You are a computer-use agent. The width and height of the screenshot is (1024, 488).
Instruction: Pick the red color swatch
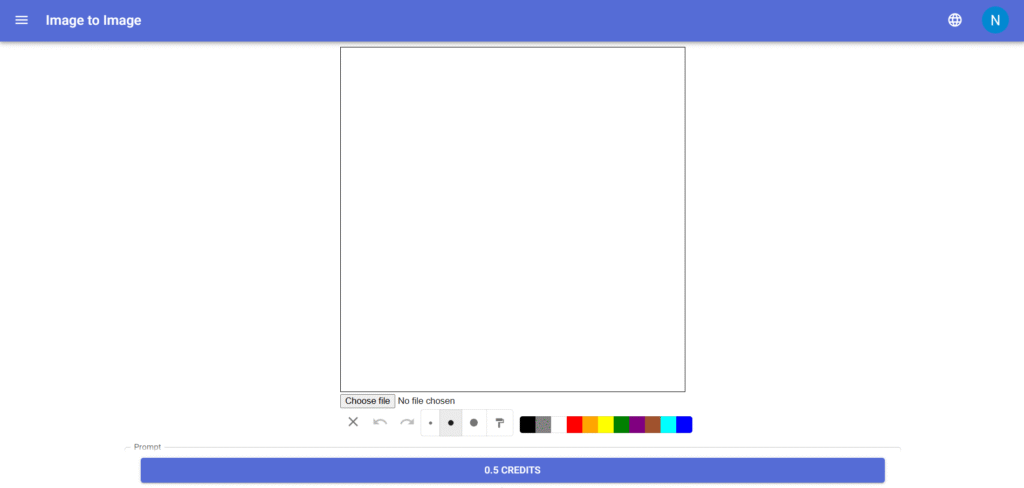[574, 425]
